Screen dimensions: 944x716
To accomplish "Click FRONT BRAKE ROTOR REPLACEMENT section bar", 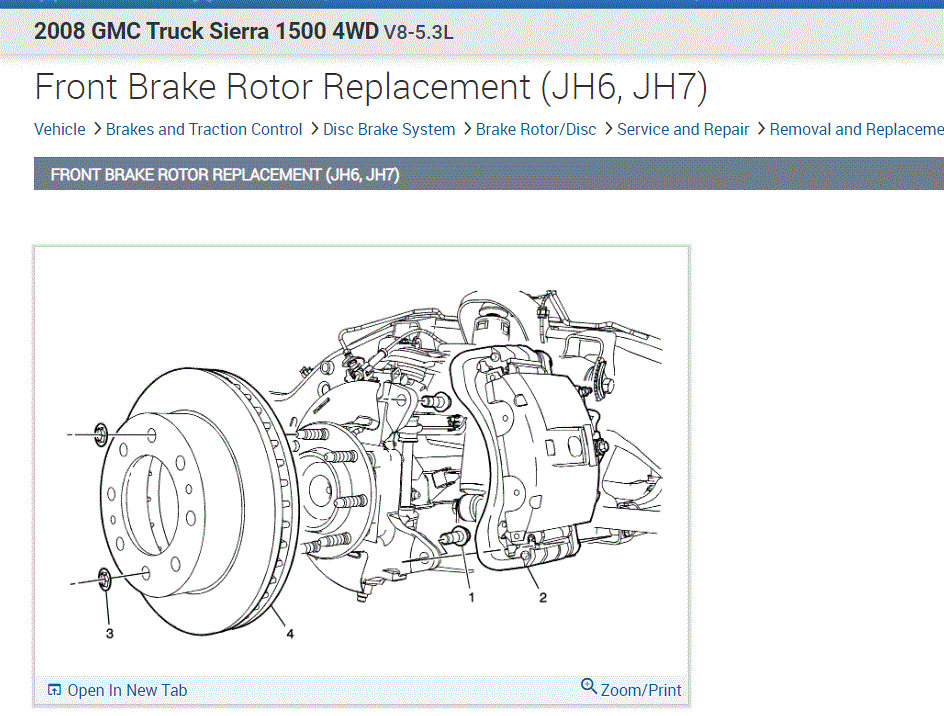I will [x=489, y=174].
